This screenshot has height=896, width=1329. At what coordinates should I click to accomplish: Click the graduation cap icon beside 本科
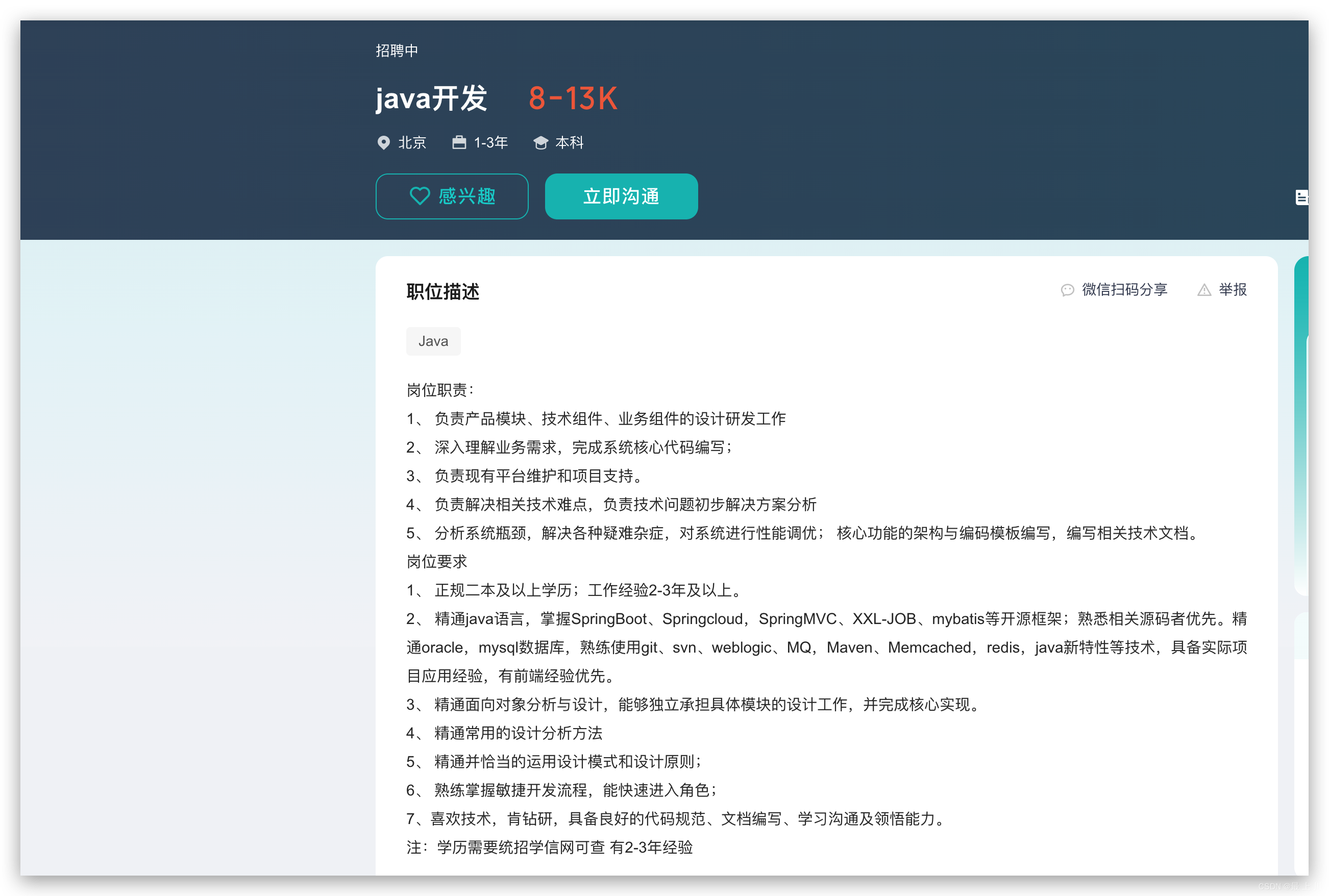point(541,143)
